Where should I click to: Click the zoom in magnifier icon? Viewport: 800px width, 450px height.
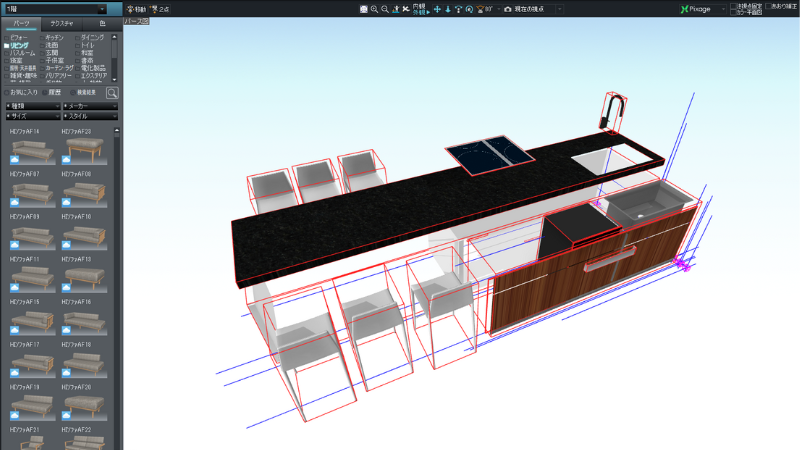point(374,8)
